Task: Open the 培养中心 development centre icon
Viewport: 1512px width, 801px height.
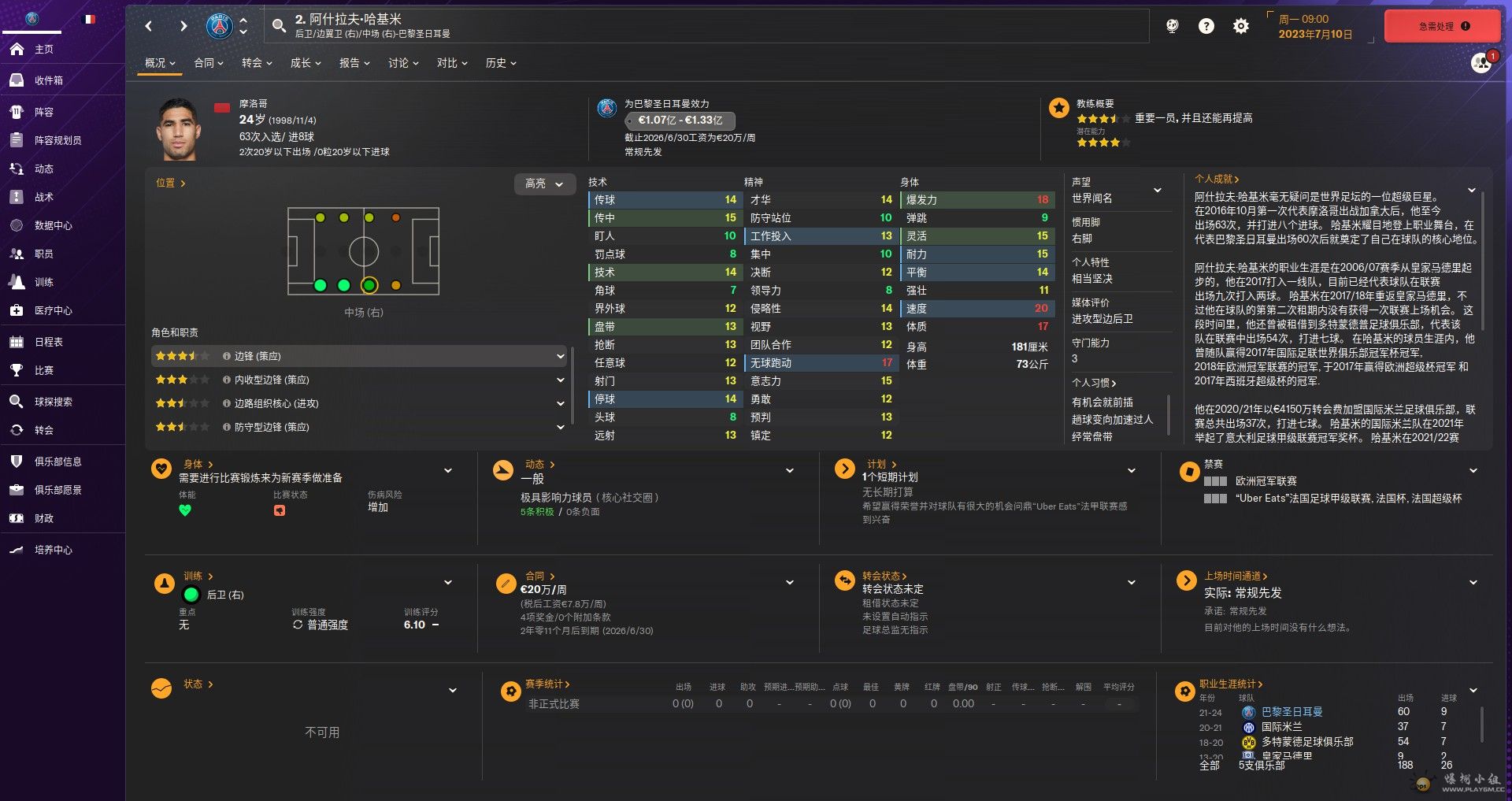Action: click(17, 550)
